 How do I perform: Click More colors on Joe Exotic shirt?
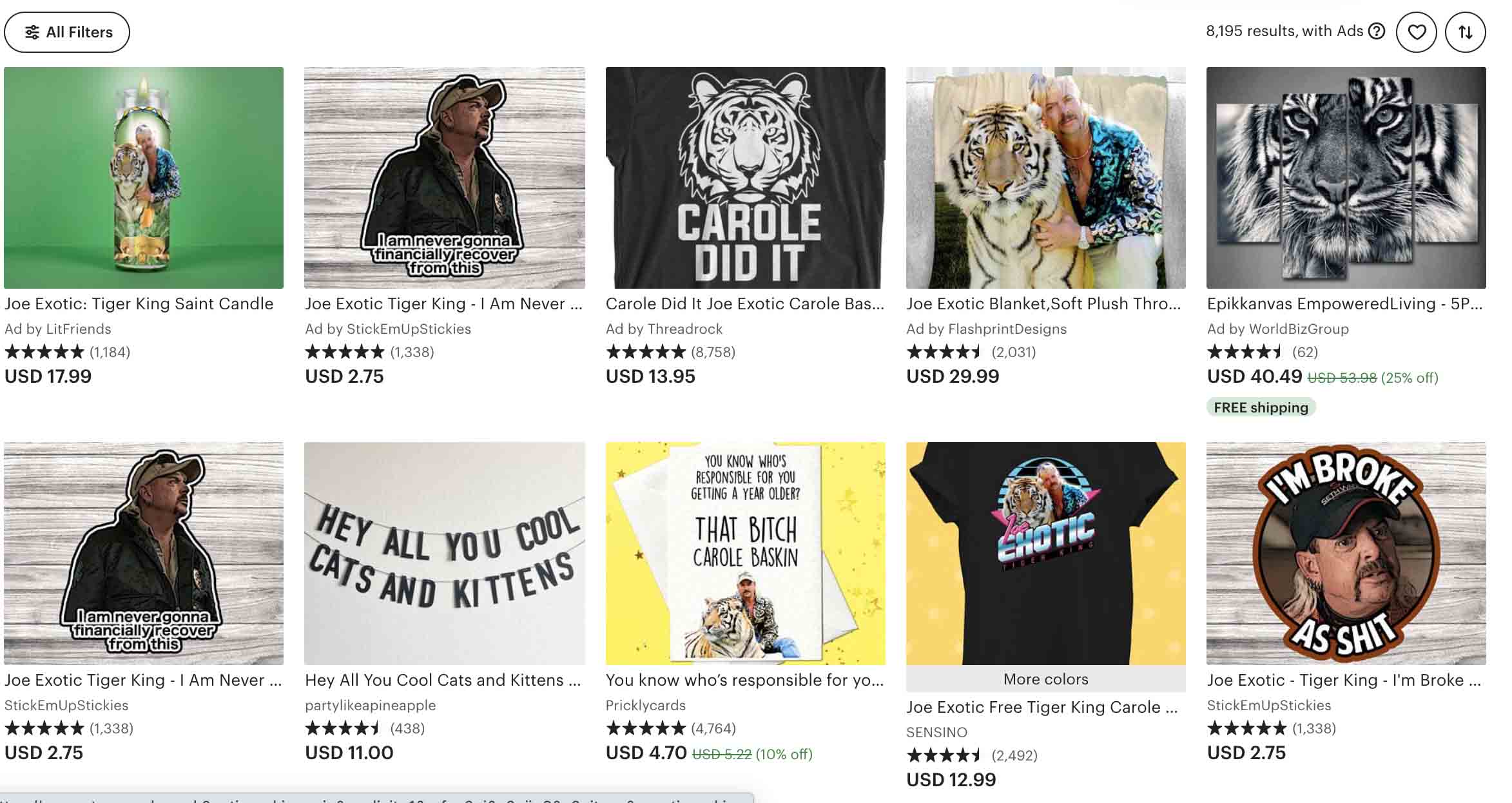pyautogui.click(x=1045, y=679)
